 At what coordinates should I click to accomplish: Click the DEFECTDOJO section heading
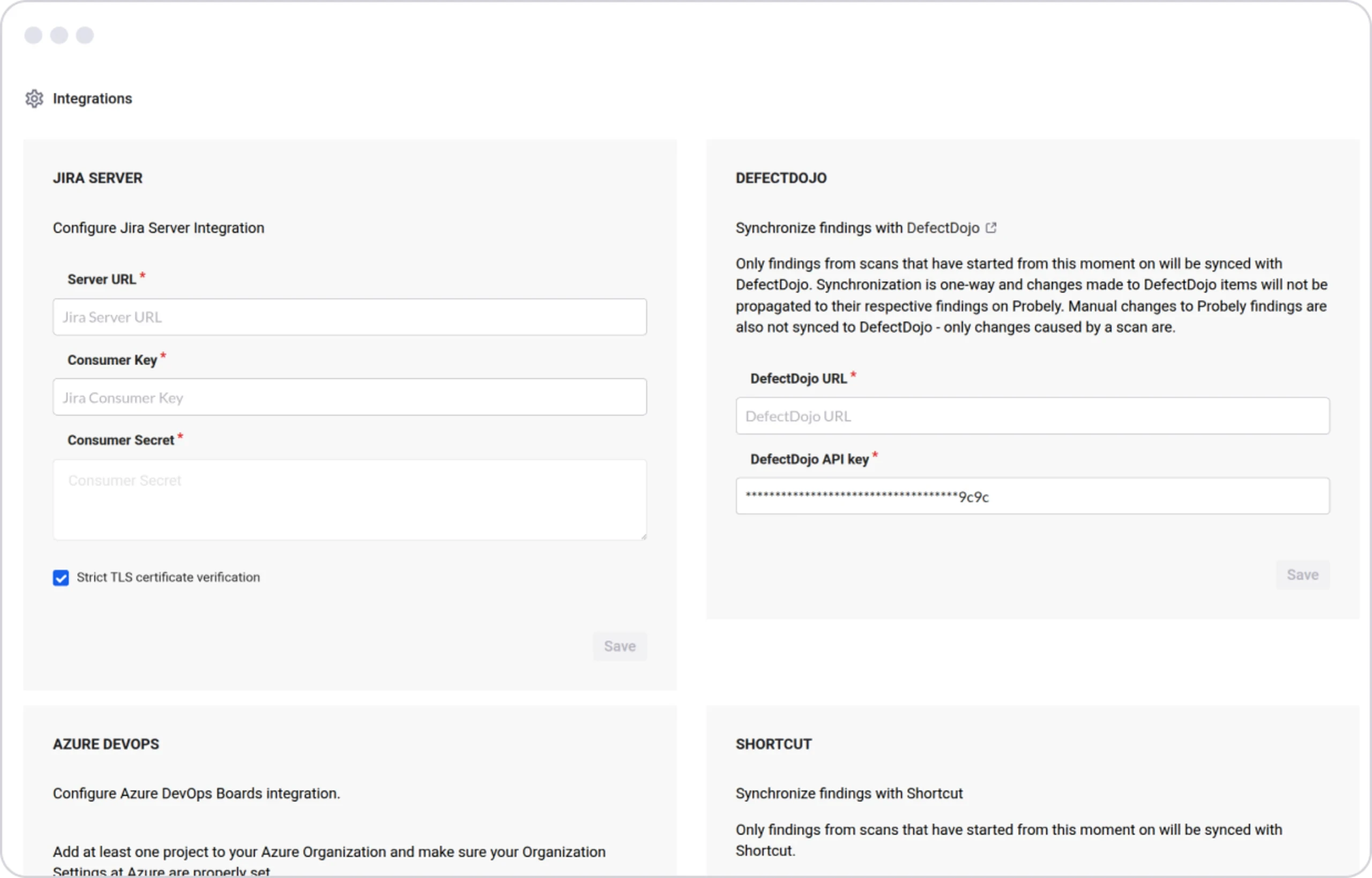click(x=780, y=177)
